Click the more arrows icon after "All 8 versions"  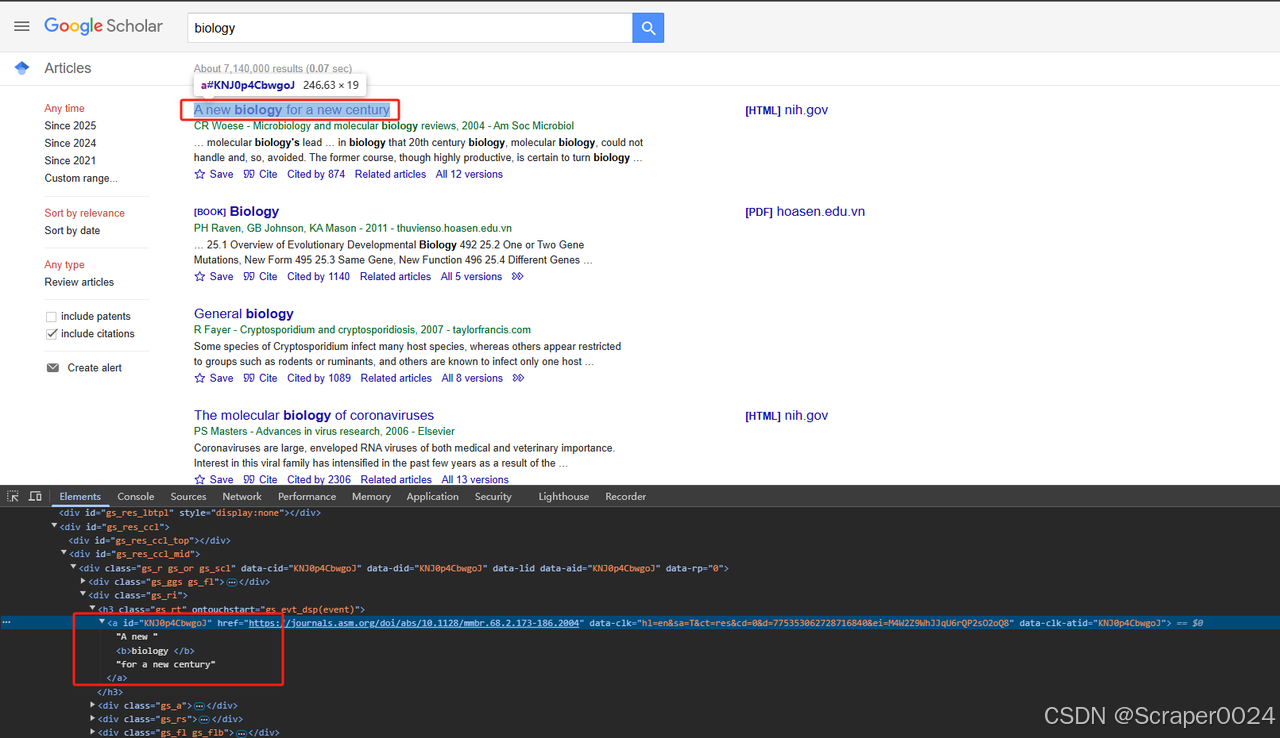click(518, 378)
